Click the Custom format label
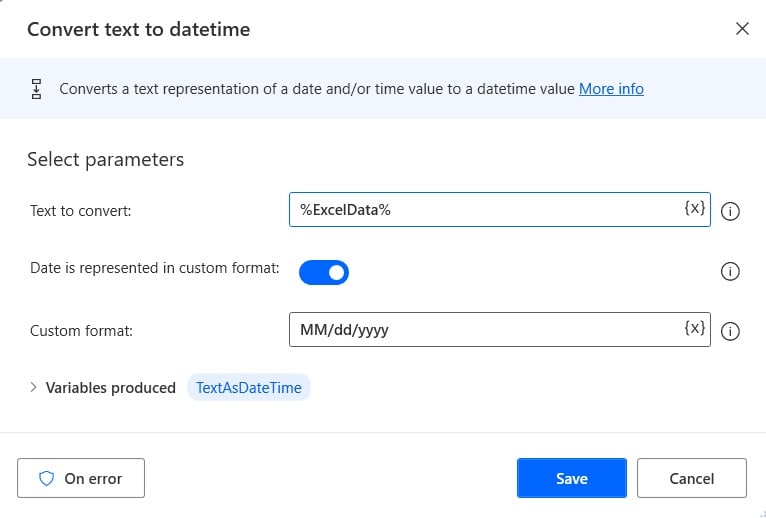 click(81, 331)
